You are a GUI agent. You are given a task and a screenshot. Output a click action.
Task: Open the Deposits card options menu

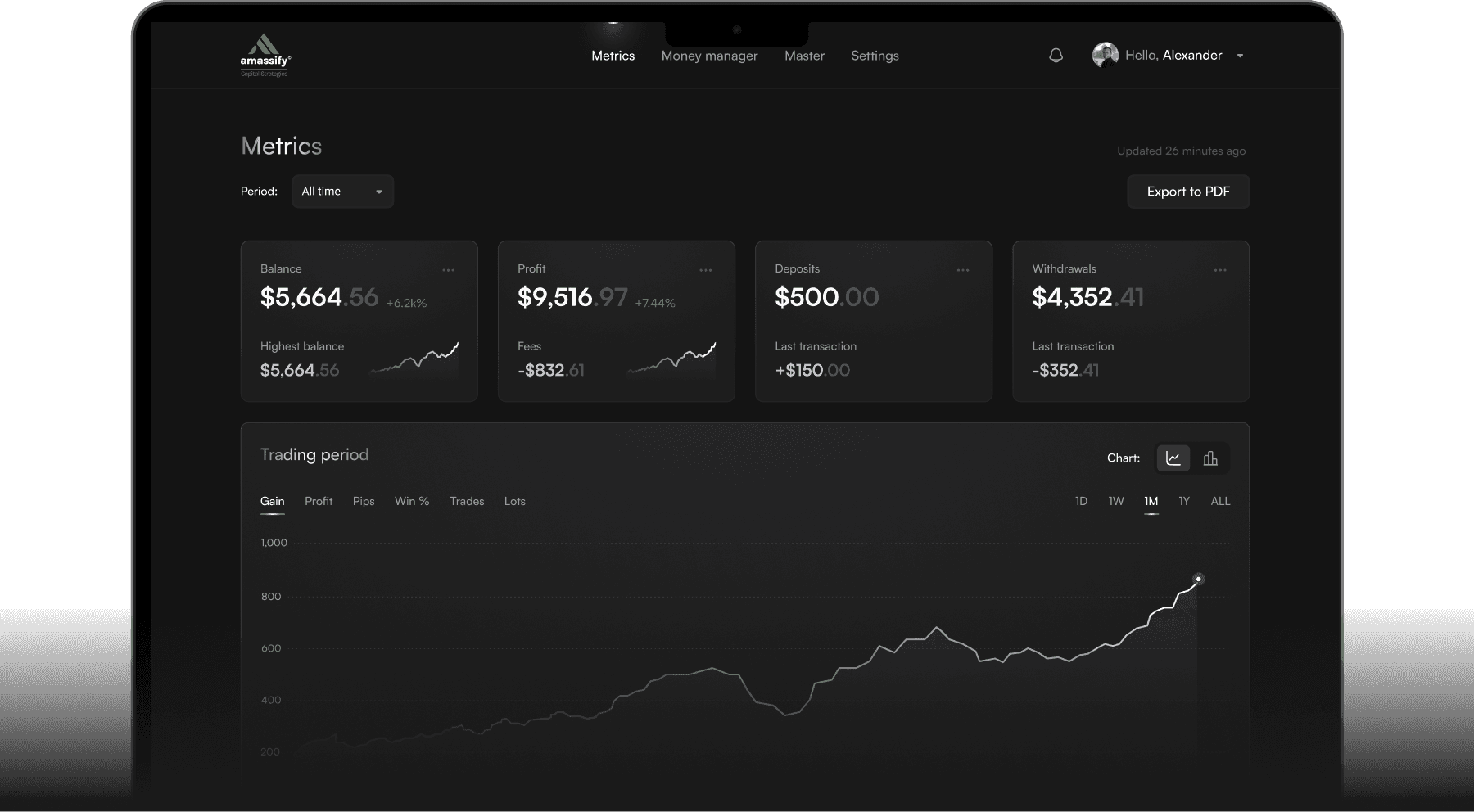[962, 269]
